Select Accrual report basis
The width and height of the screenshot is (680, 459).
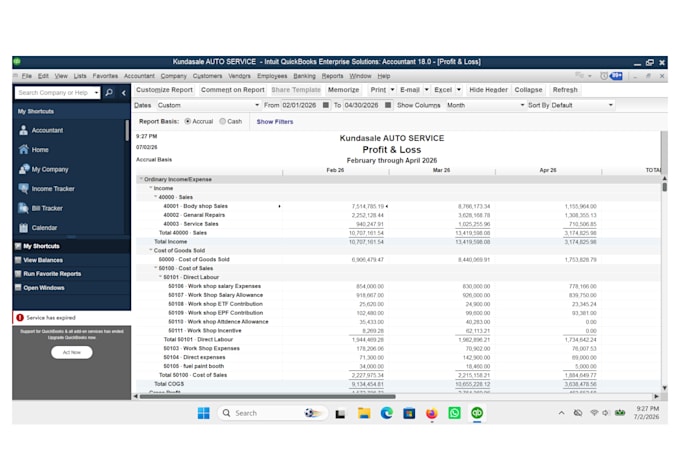pos(187,121)
